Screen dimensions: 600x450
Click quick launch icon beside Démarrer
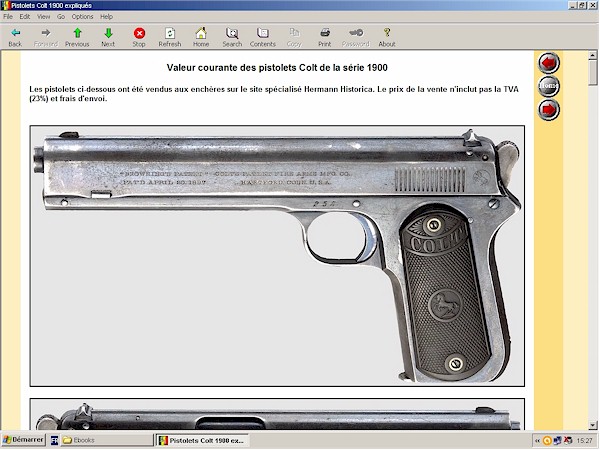(x=54, y=440)
